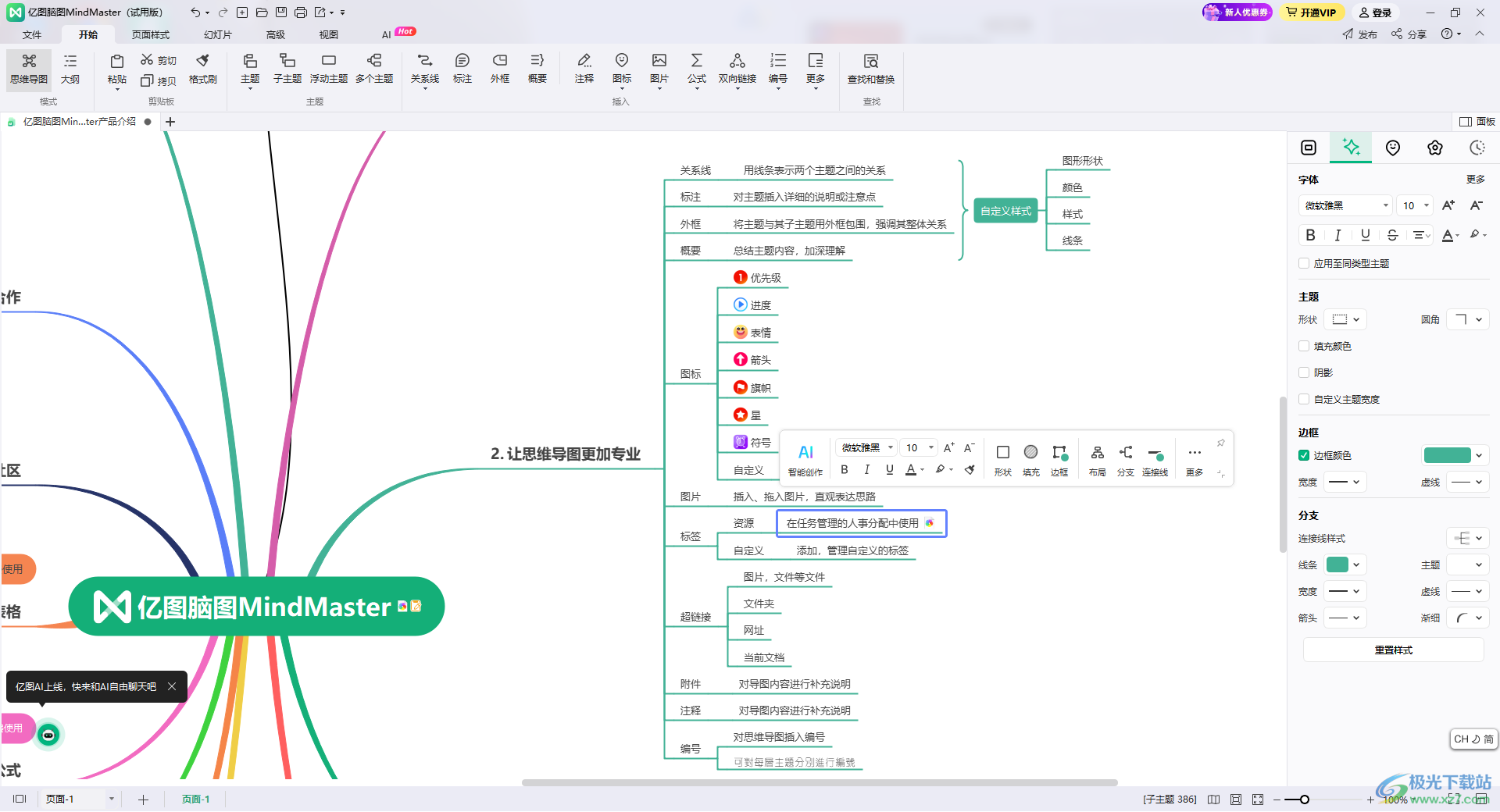Click the zoom slider handle in status bar
Image resolution: width=1500 pixels, height=812 pixels.
1305,800
